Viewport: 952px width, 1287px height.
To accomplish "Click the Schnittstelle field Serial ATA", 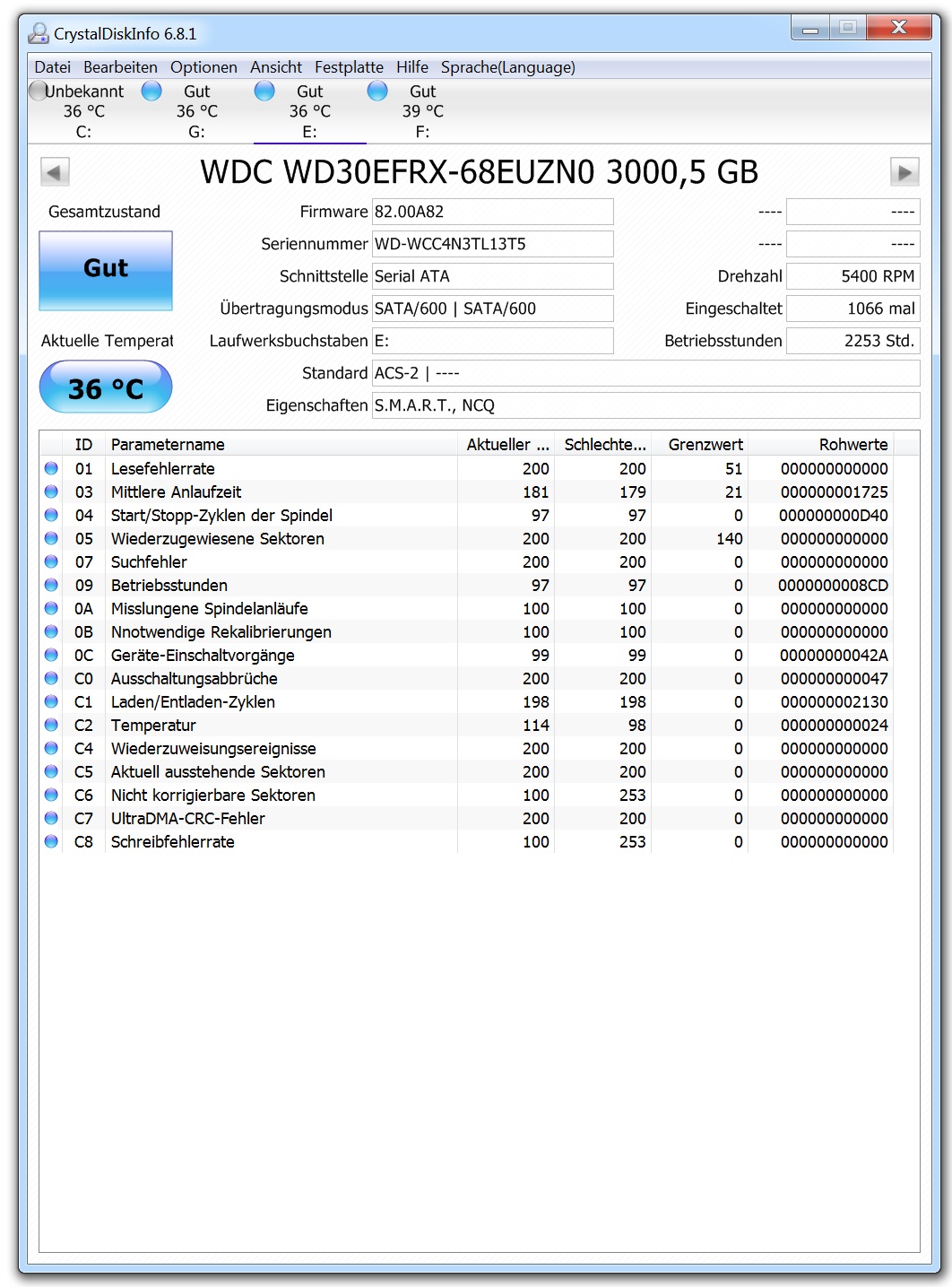I will pyautogui.click(x=493, y=276).
